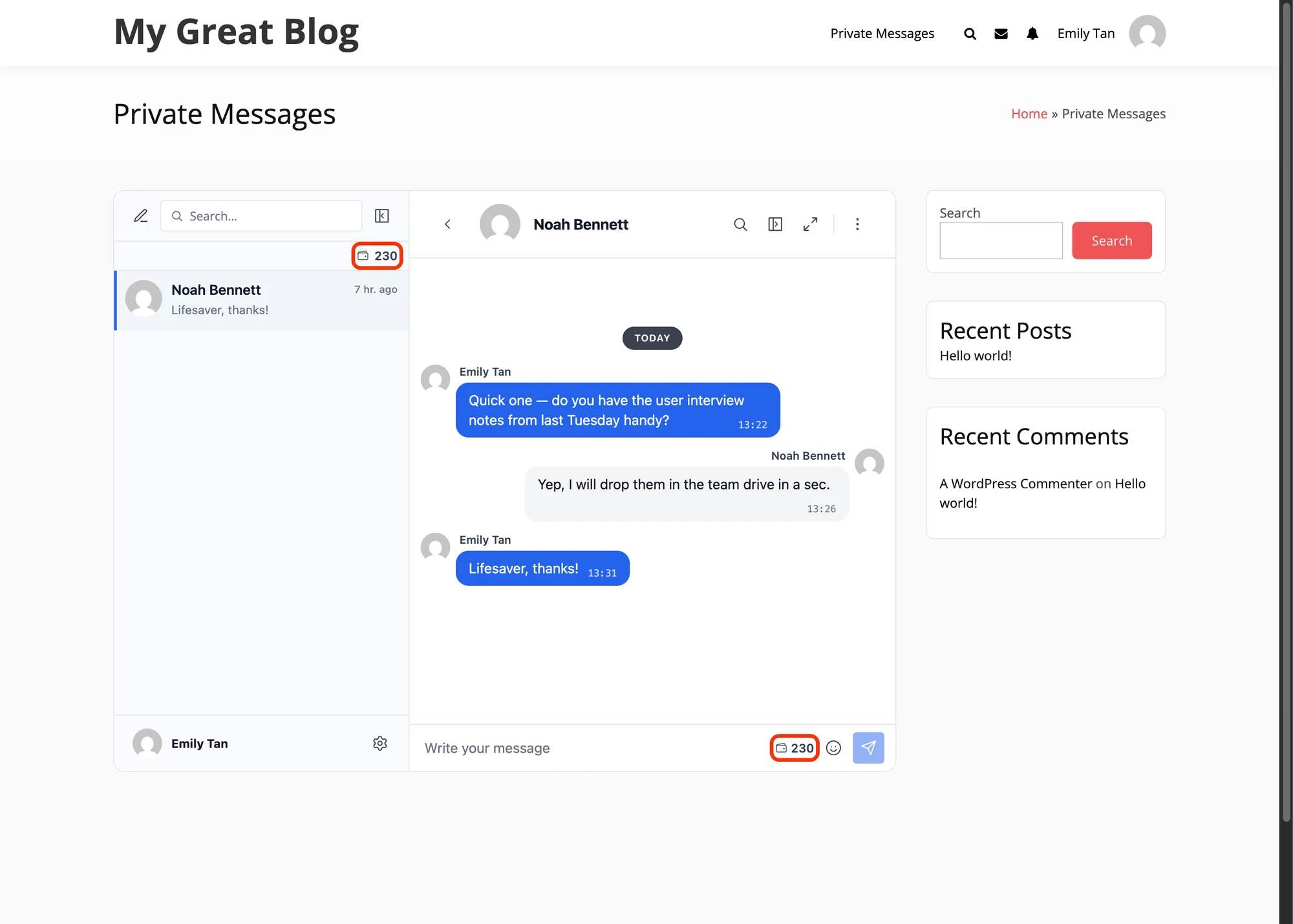
Task: Click Emily Tan name at sidebar bottom
Action: click(199, 744)
